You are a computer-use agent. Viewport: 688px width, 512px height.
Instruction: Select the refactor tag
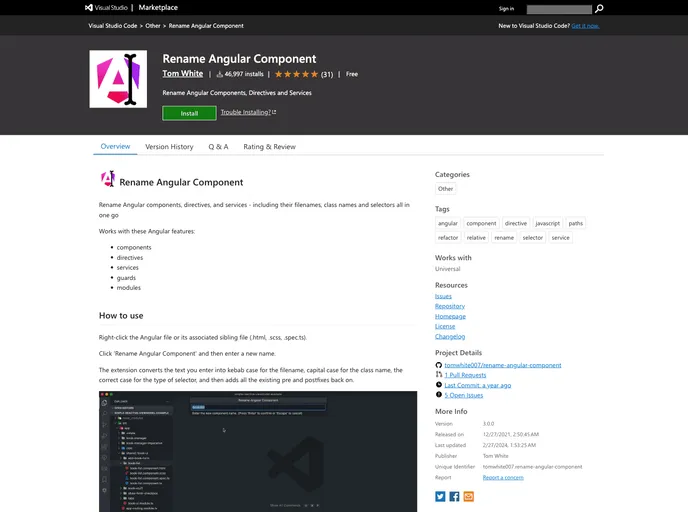pyautogui.click(x=448, y=237)
